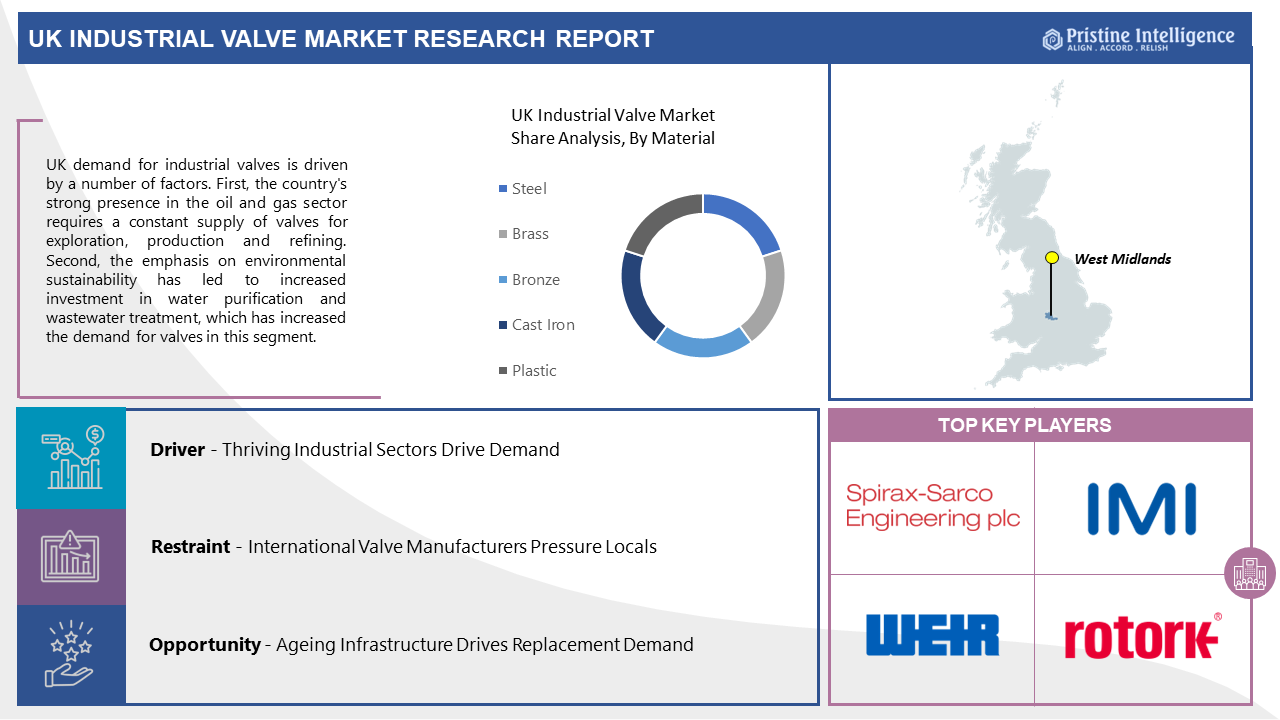
Task: Click the 'Plastic' legend label
Action: click(x=534, y=371)
